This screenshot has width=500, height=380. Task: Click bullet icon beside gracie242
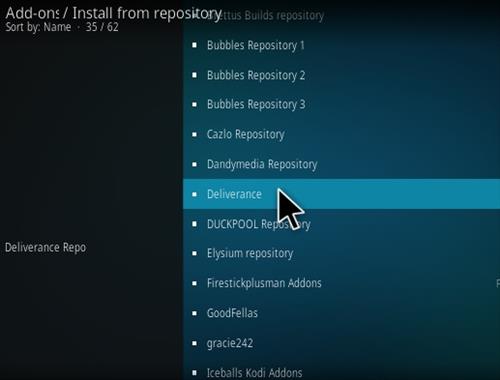pos(194,343)
